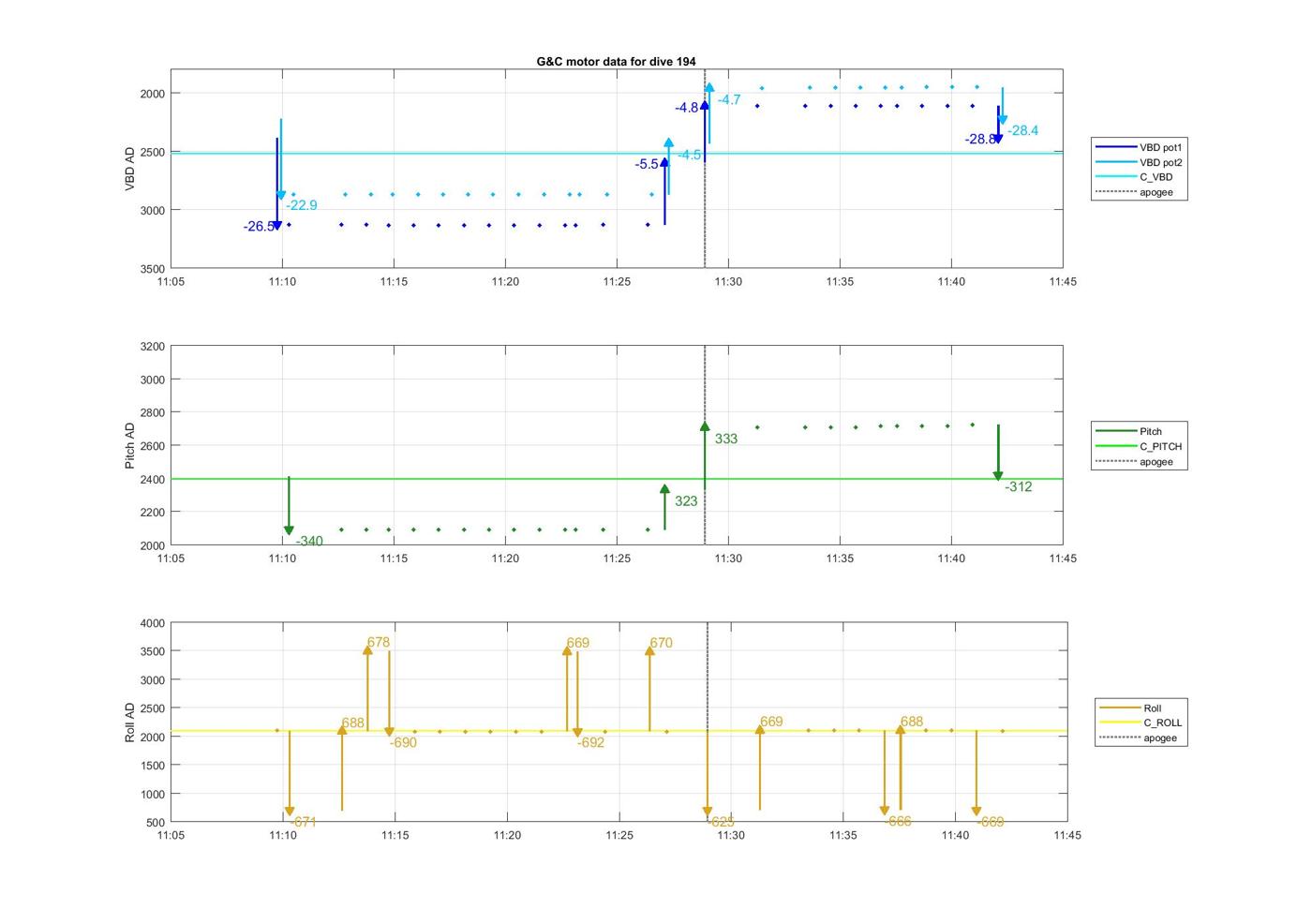Click the '500' tick on Roll axis
The height and width of the screenshot is (924, 1312).
[x=156, y=823]
